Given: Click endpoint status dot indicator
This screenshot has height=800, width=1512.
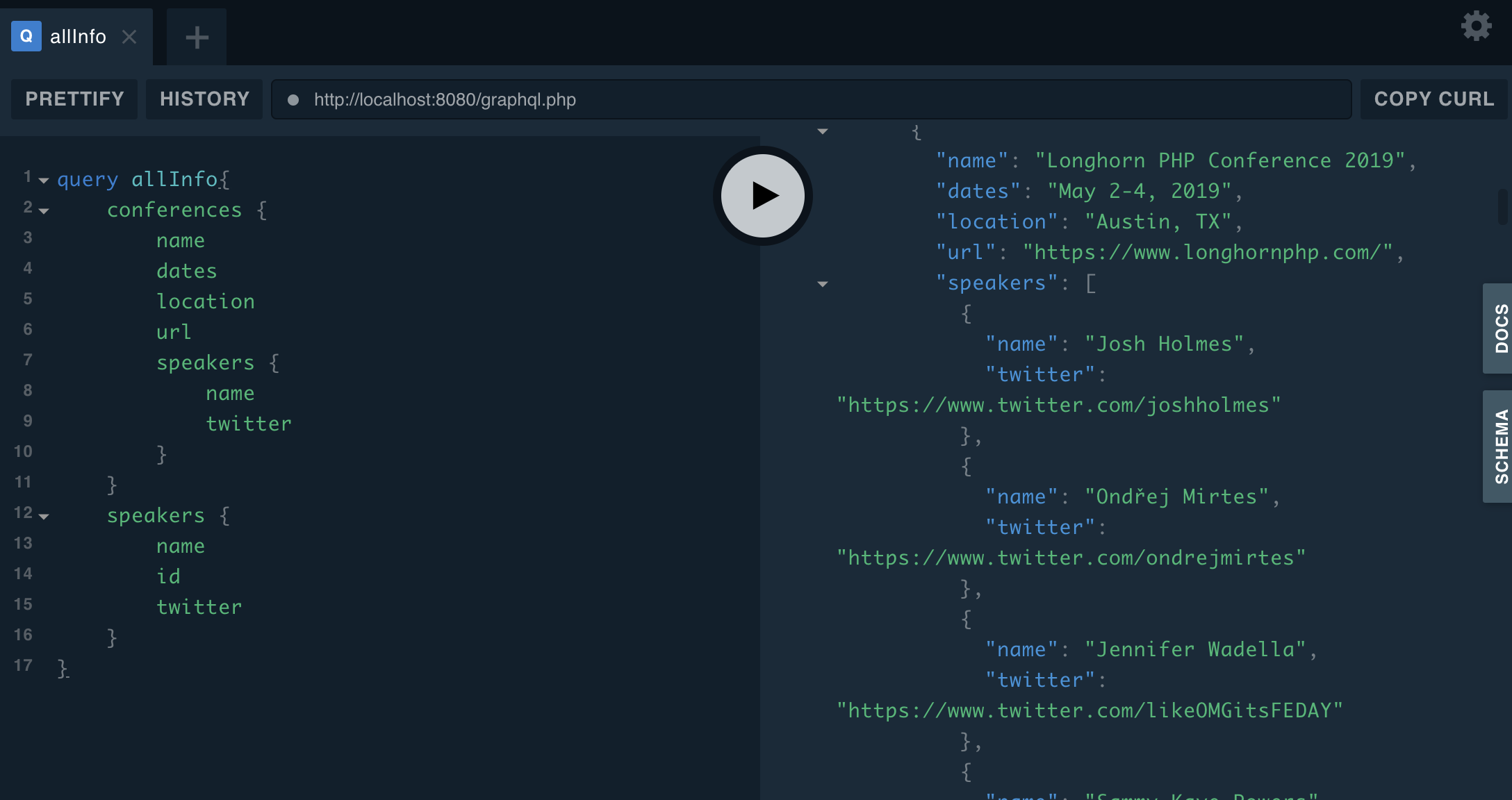Looking at the screenshot, I should [x=293, y=100].
